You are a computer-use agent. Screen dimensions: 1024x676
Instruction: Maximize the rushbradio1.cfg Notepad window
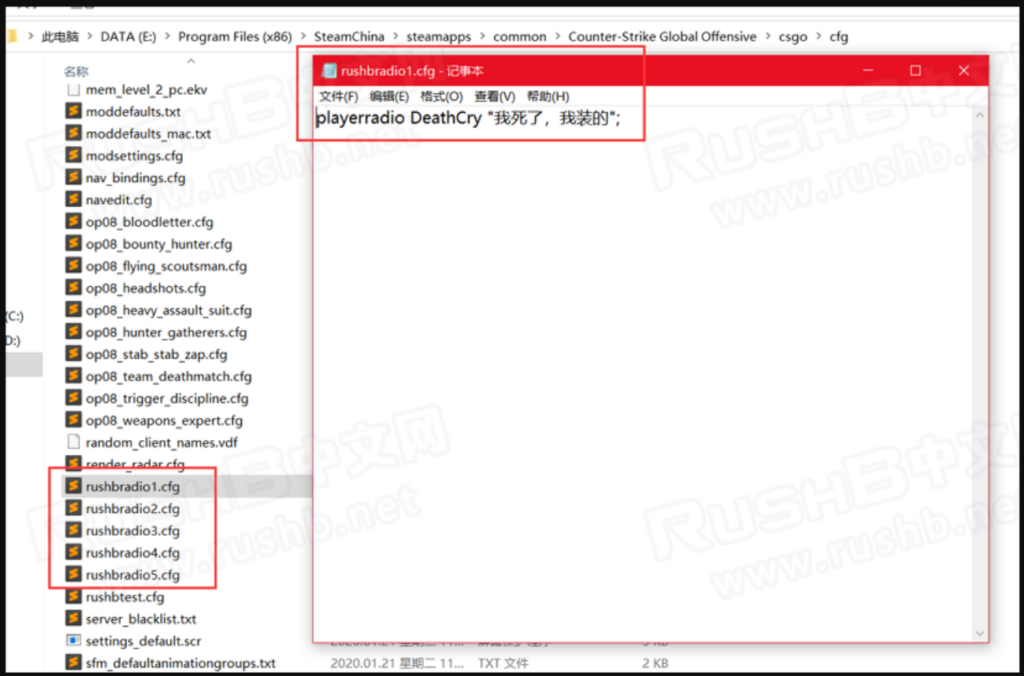tap(916, 71)
